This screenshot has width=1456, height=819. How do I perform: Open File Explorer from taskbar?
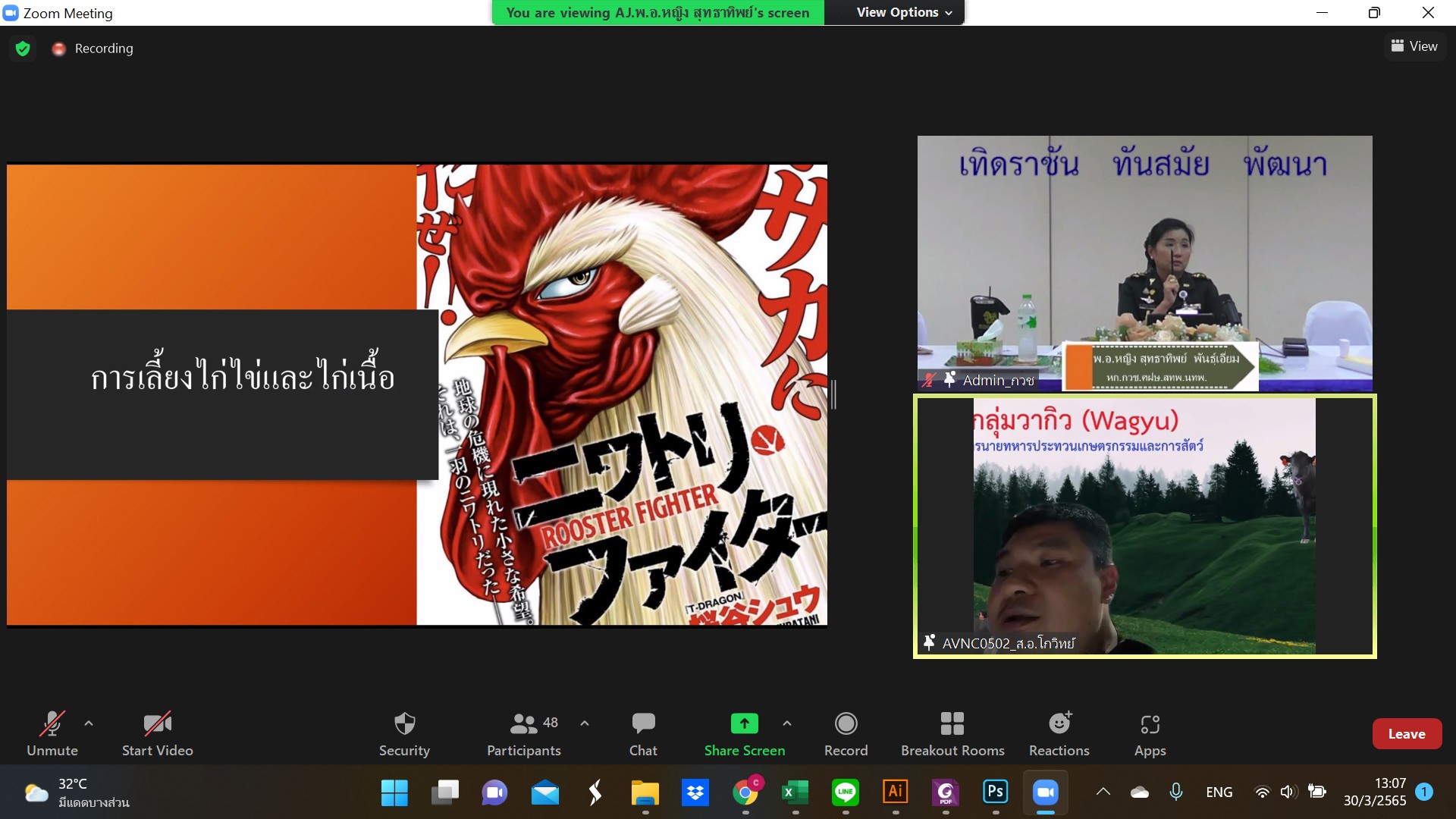point(645,792)
